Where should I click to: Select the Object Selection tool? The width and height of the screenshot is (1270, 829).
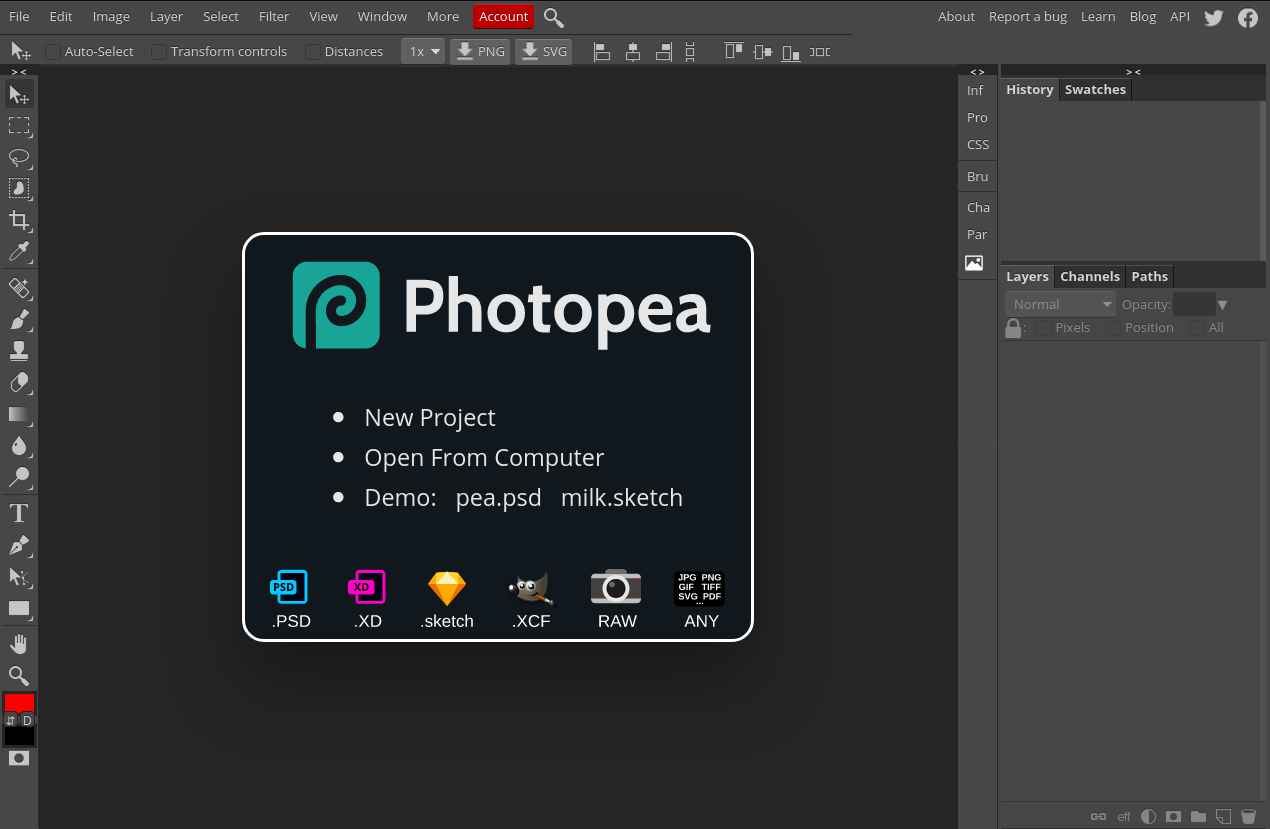pos(19,188)
